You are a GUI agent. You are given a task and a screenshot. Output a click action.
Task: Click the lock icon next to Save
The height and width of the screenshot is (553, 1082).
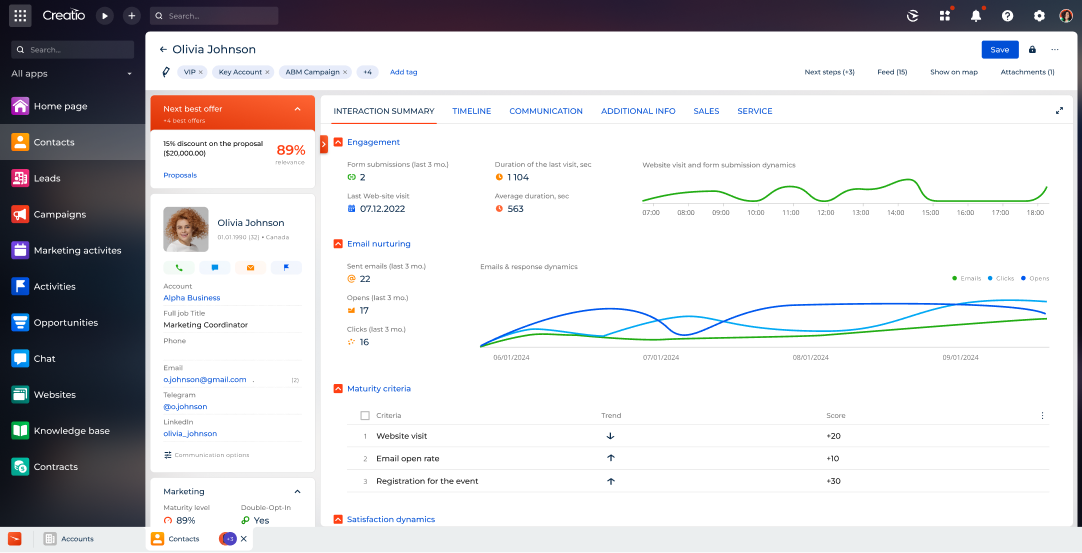click(1032, 49)
